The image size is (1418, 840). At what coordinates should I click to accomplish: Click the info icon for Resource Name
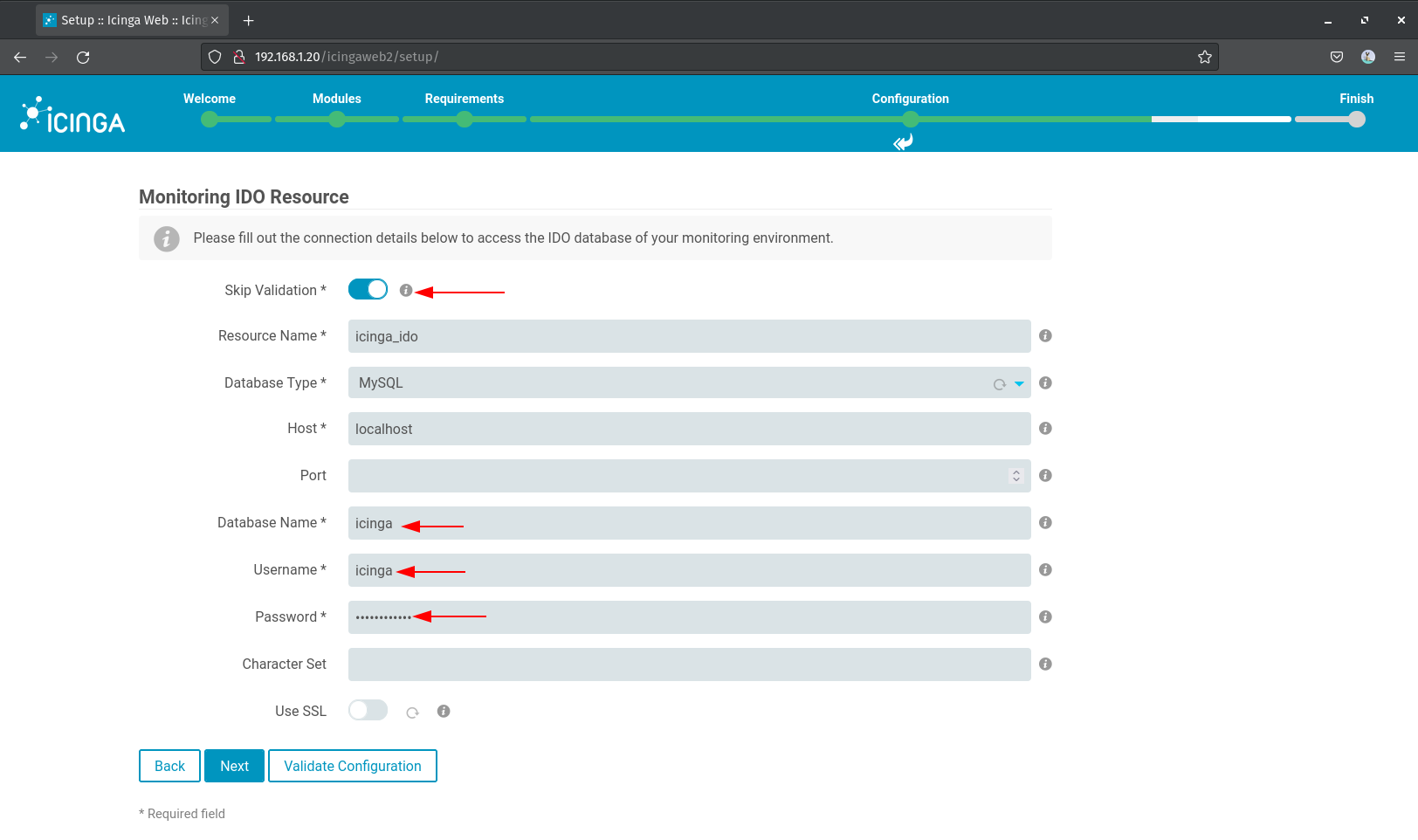pos(1045,335)
